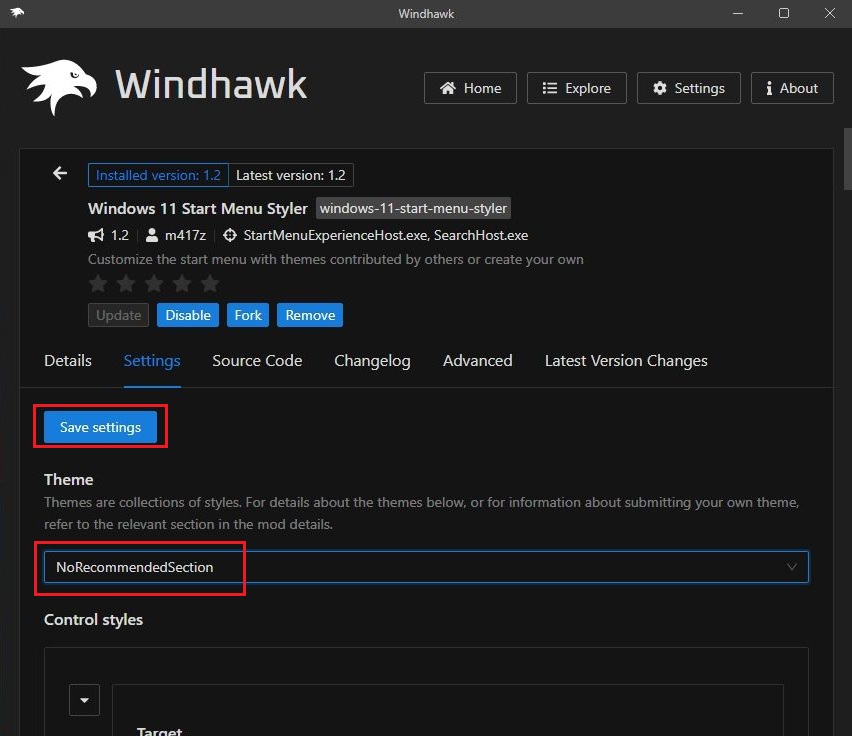Expand the Control styles entry arrow

(x=84, y=700)
